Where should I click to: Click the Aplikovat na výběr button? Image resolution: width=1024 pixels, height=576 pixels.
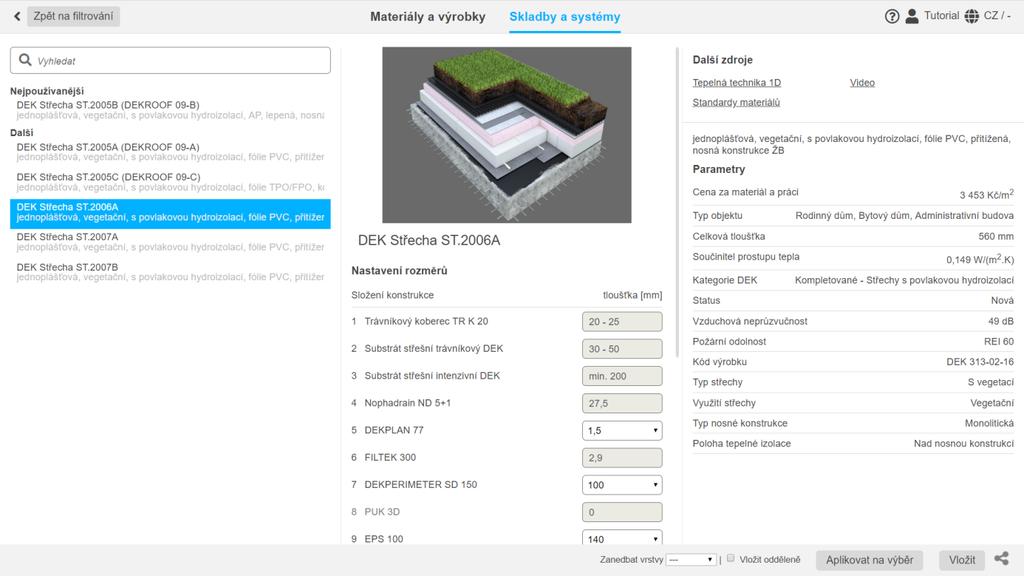pos(869,560)
